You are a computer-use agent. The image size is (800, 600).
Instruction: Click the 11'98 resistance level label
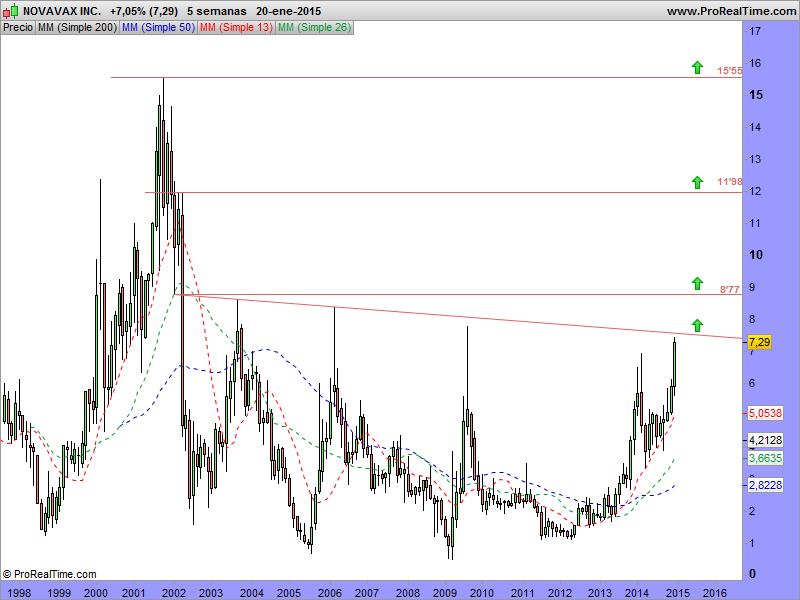point(729,182)
